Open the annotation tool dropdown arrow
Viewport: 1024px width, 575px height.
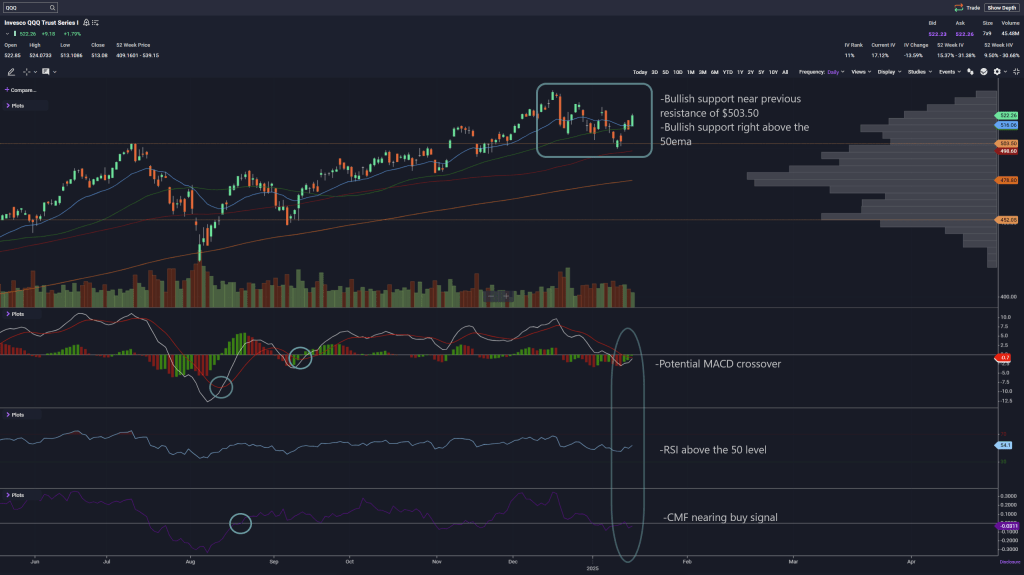[x=54, y=72]
